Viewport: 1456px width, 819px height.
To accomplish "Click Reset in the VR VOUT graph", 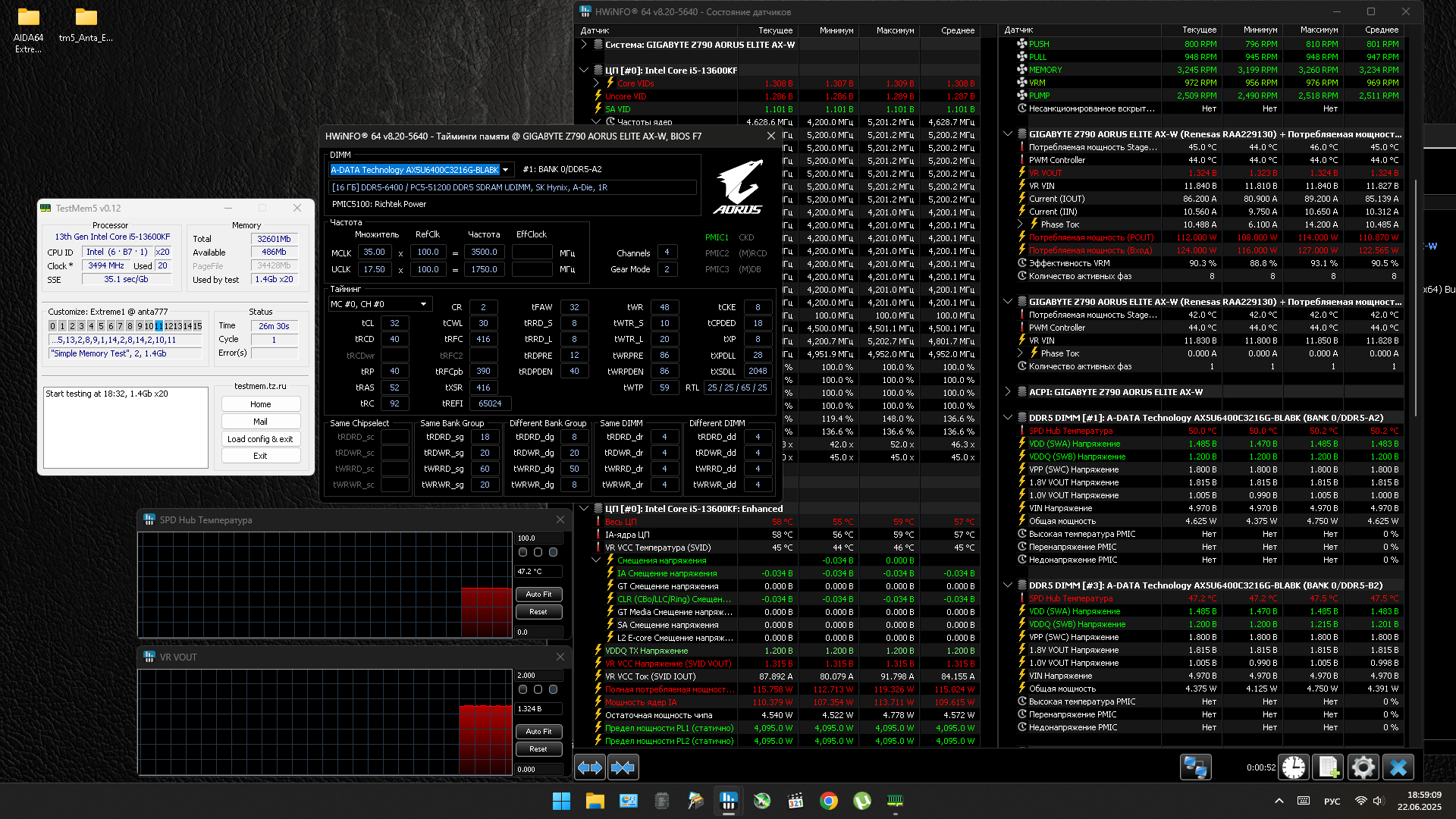I will (x=538, y=749).
